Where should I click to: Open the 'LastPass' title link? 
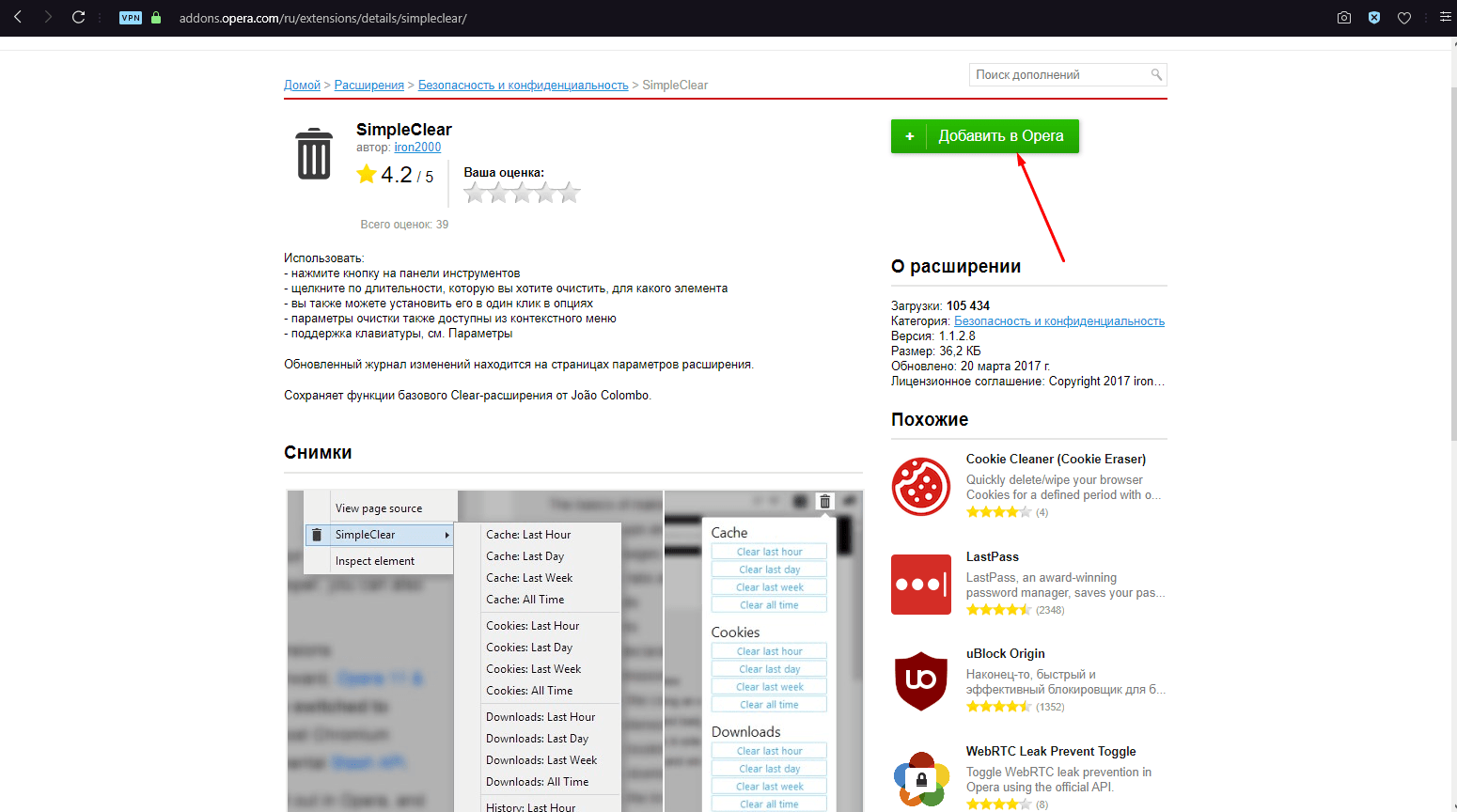tap(993, 556)
